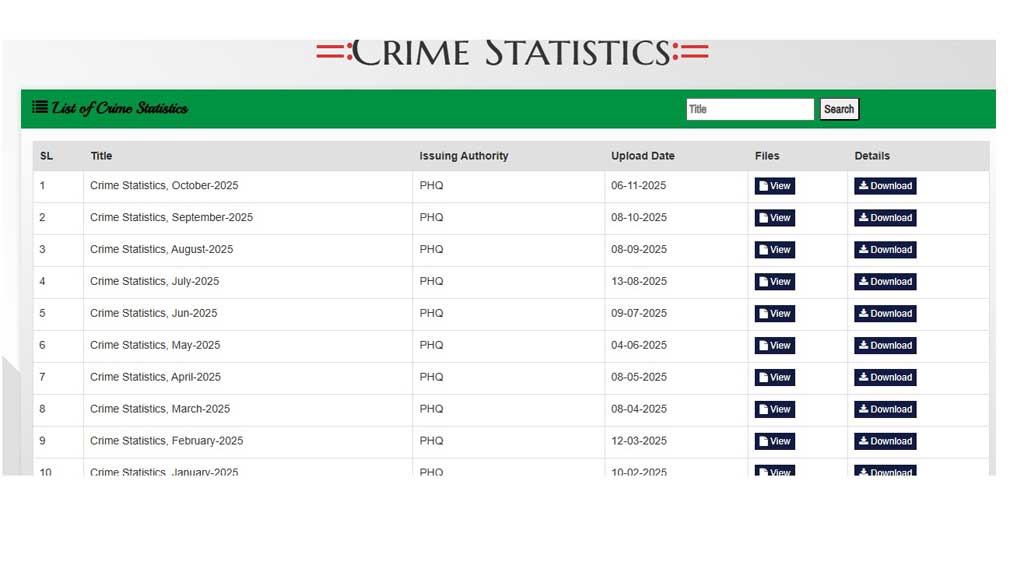Select the Crime Statistics, March-2025 row title

point(160,409)
